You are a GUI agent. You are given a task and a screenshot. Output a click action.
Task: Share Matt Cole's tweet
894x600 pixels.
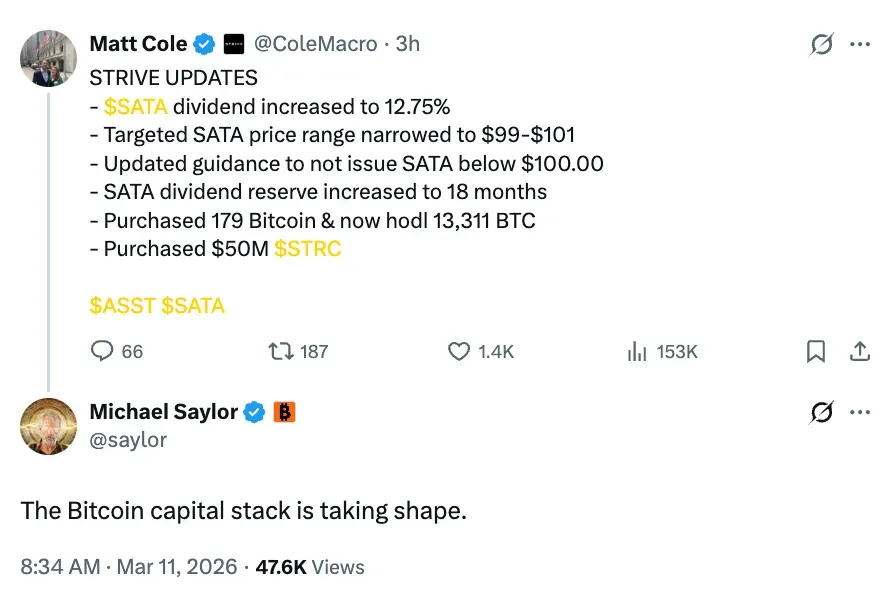(x=859, y=351)
